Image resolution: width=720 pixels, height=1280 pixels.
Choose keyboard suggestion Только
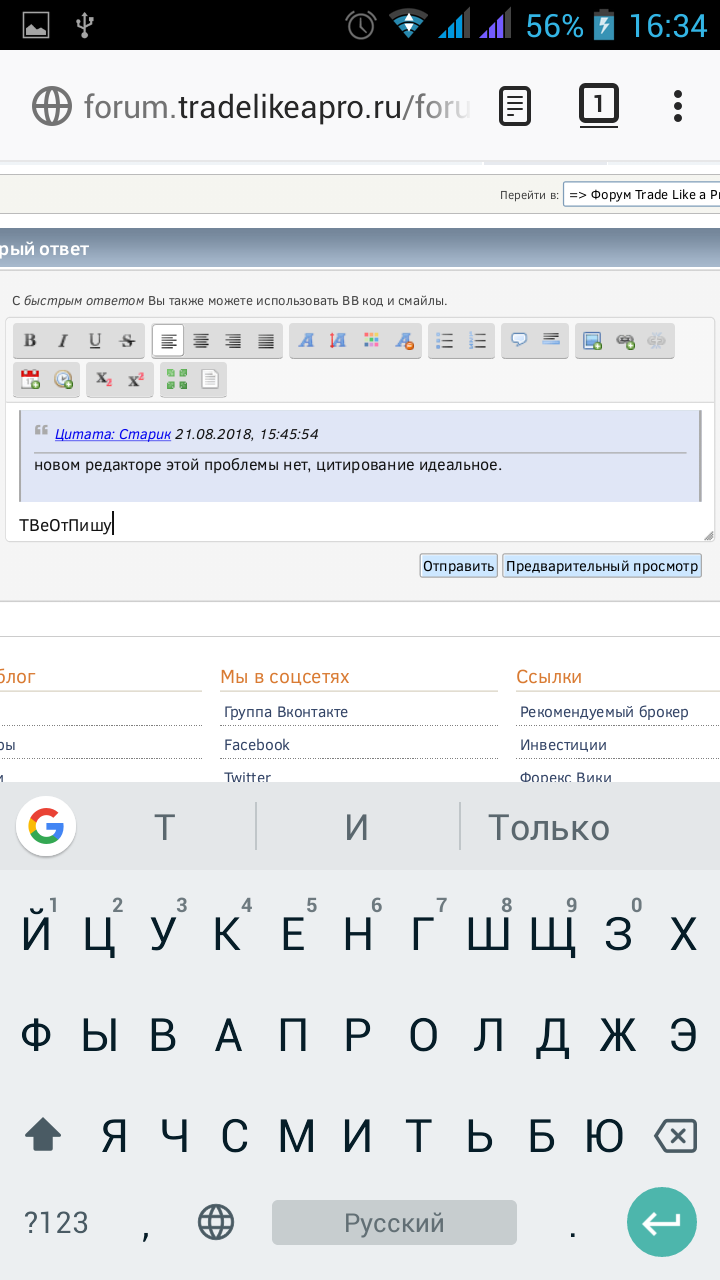coord(549,827)
